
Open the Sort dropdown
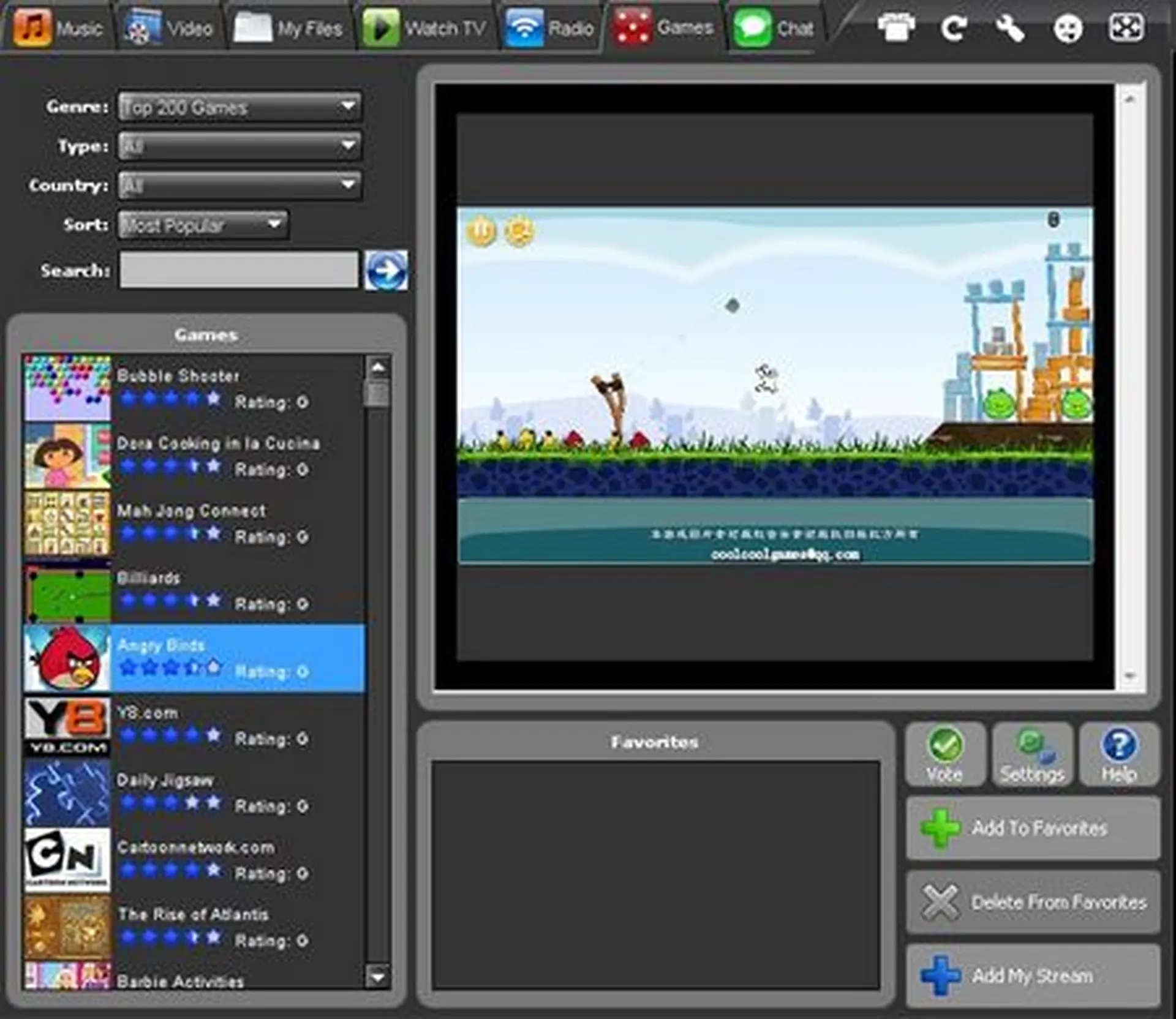coord(203,225)
